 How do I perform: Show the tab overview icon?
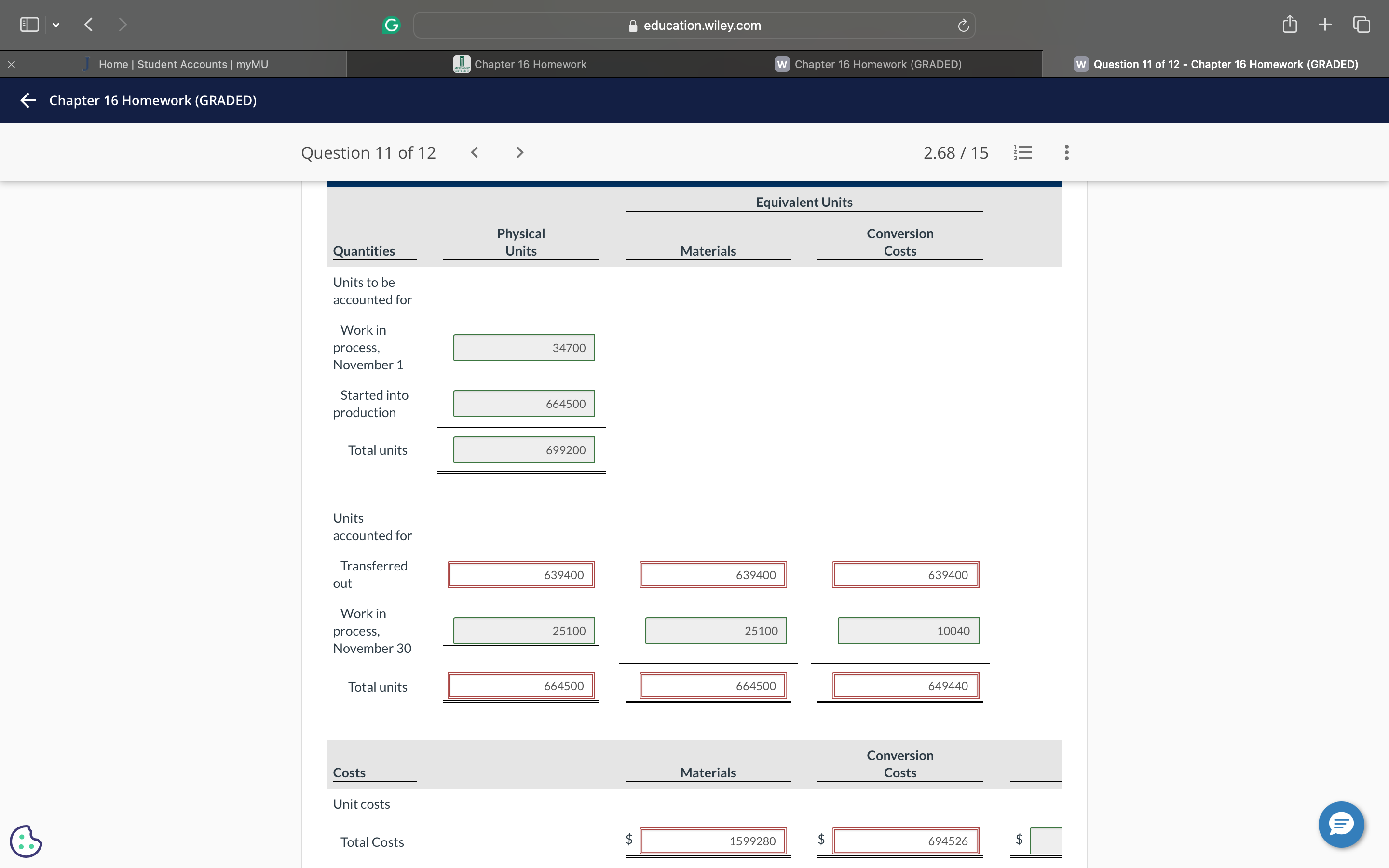1362,25
